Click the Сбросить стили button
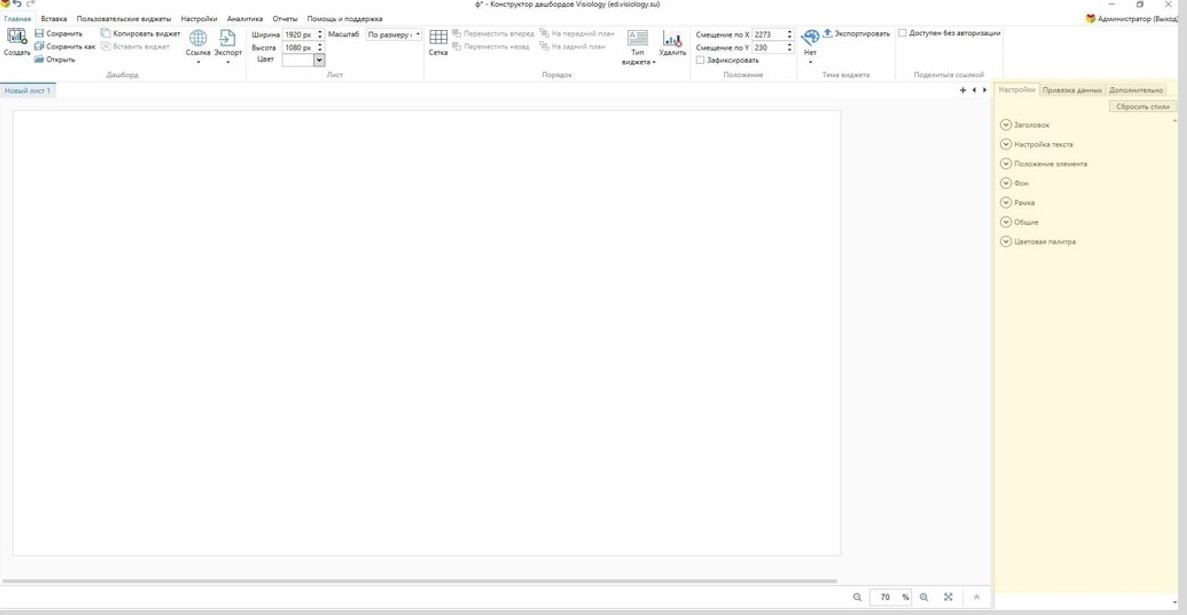 tap(1142, 107)
